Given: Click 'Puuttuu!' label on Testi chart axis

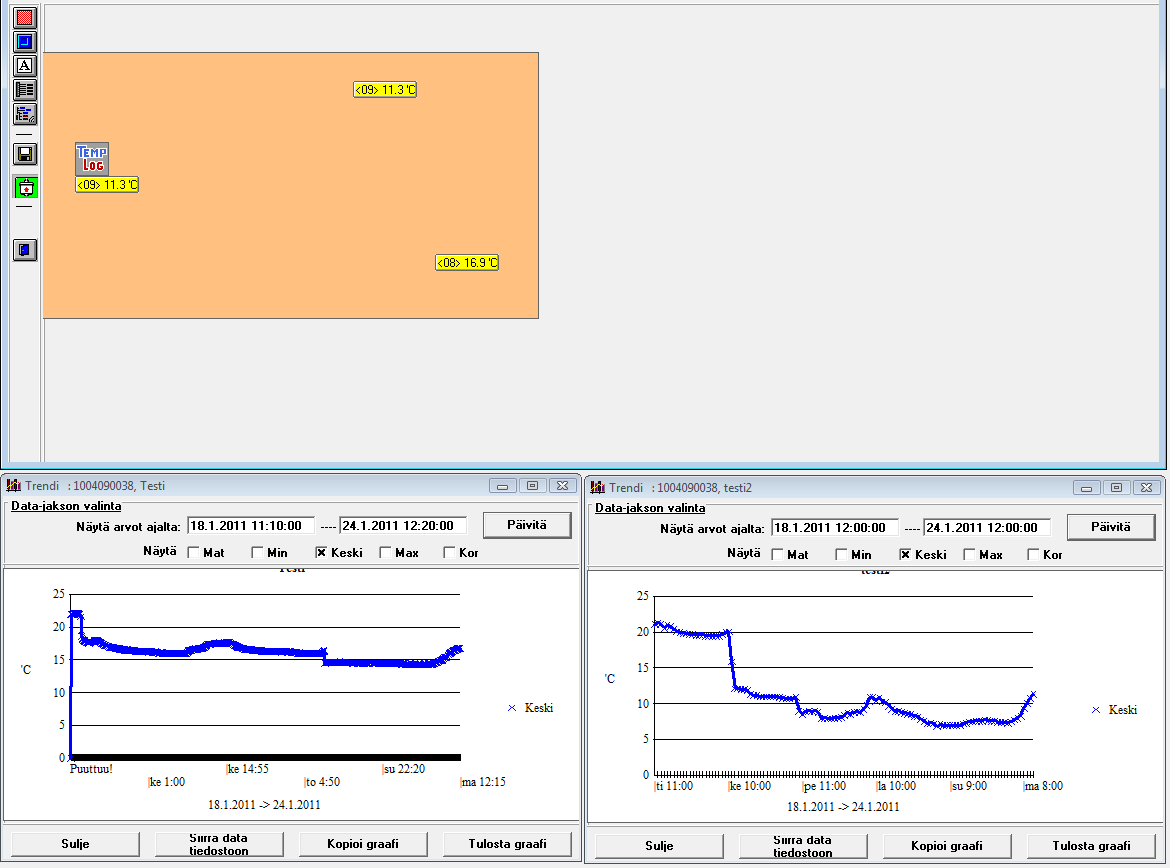Looking at the screenshot, I should [x=91, y=769].
